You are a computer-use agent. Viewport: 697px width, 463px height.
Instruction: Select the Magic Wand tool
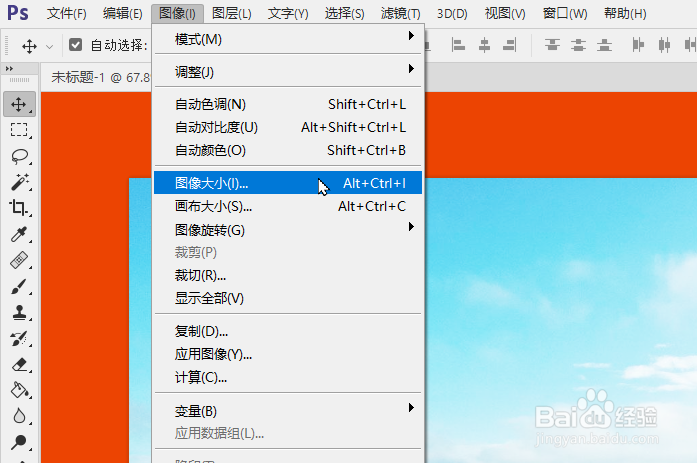pyautogui.click(x=19, y=182)
